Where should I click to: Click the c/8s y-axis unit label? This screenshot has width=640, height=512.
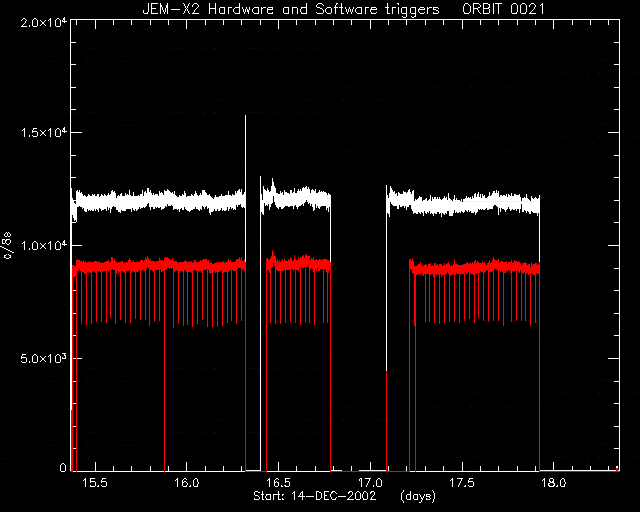[x=7, y=245]
